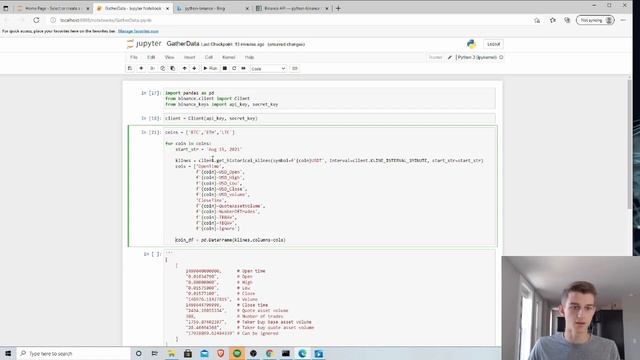Image resolution: width=640 pixels, height=360 pixels.
Task: Open a new browser tab
Action: [x=338, y=8]
